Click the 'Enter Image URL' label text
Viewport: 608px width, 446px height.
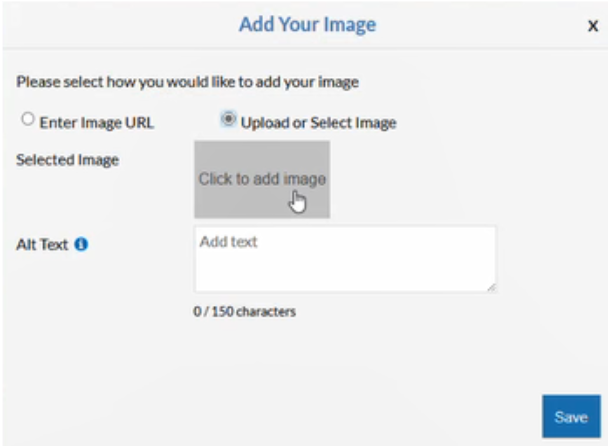(96, 123)
